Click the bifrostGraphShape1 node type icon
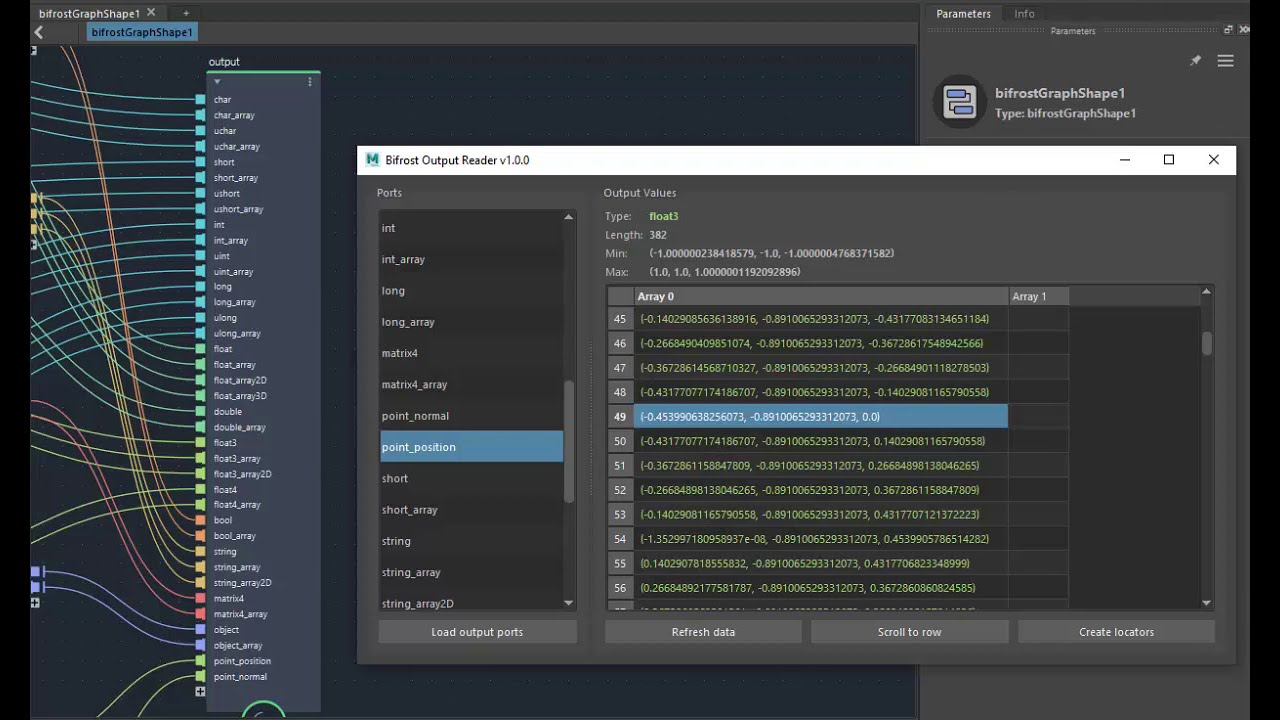Screen dimensions: 1280x720 (960, 102)
